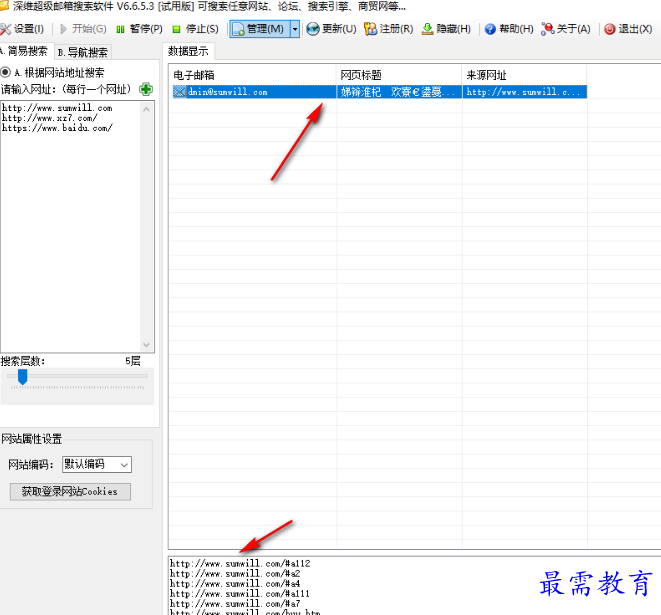The image size is (661, 615).
Task: Click the 开始(G) start button
Action: tap(83, 29)
